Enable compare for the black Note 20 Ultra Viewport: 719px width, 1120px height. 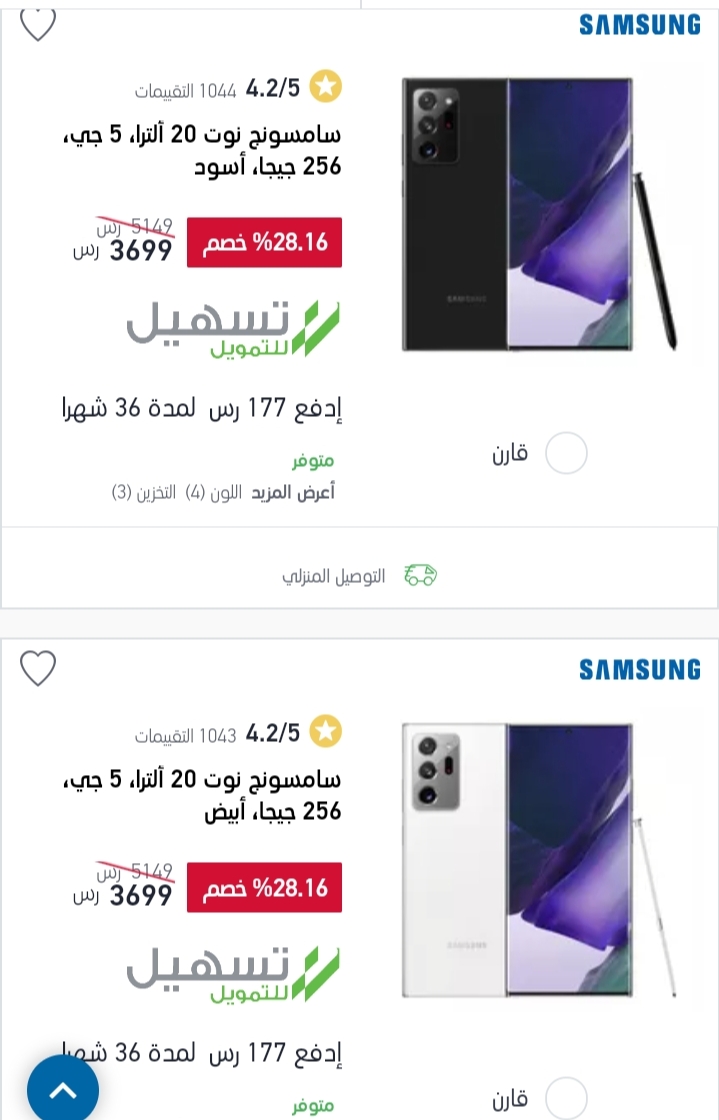click(x=566, y=453)
